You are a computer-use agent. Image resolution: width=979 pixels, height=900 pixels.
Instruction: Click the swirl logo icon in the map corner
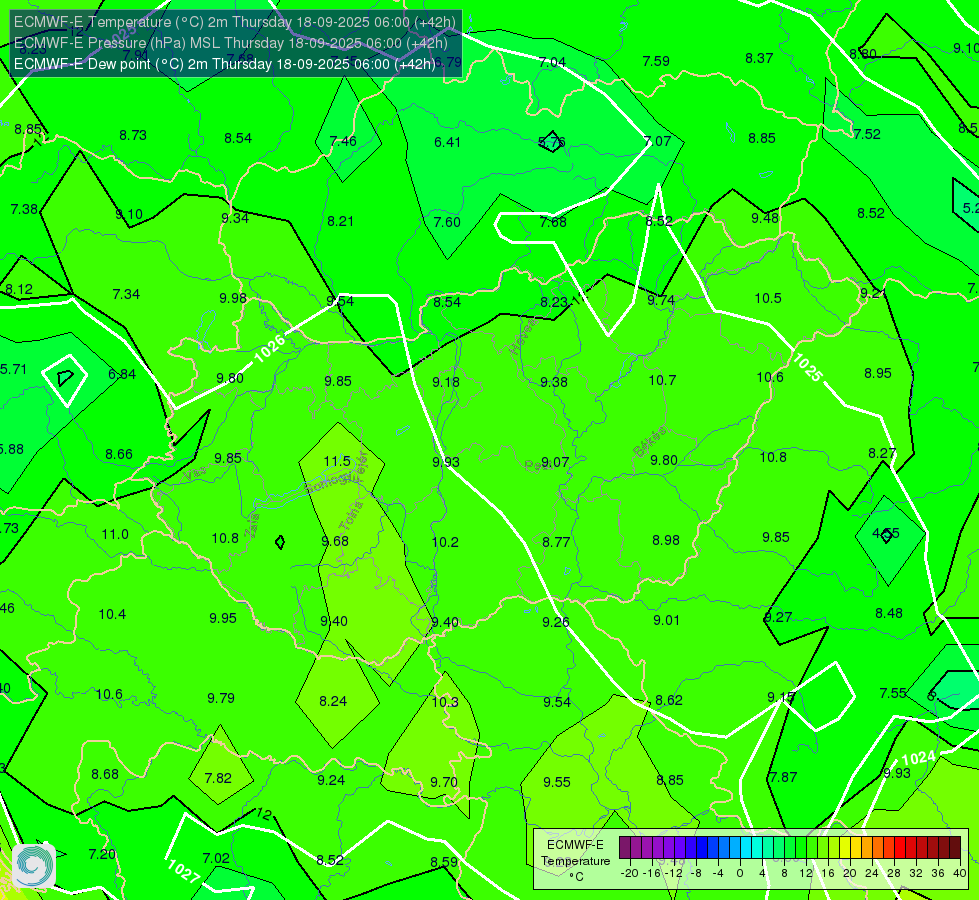click(34, 866)
